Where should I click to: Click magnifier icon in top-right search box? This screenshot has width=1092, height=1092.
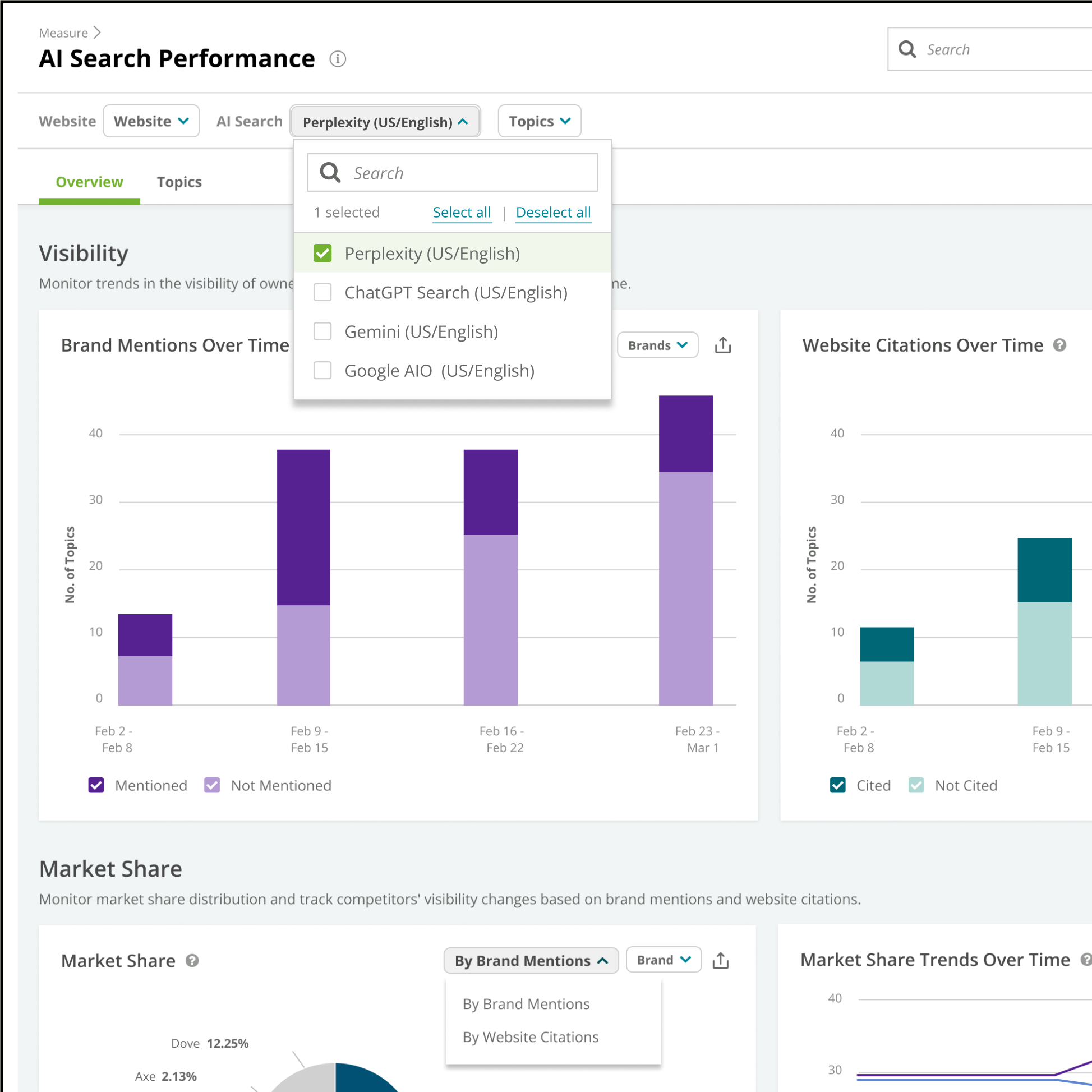(x=906, y=50)
